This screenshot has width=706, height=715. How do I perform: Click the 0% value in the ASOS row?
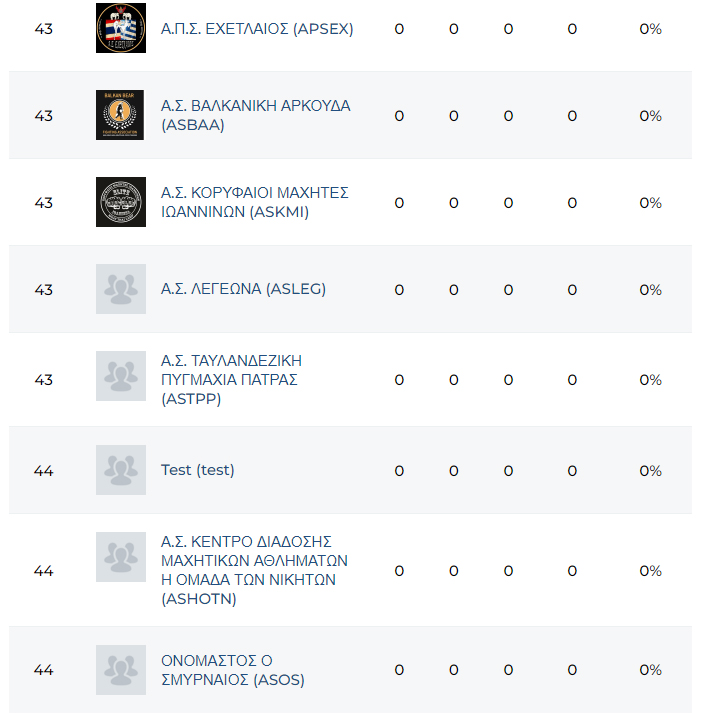[x=650, y=670]
